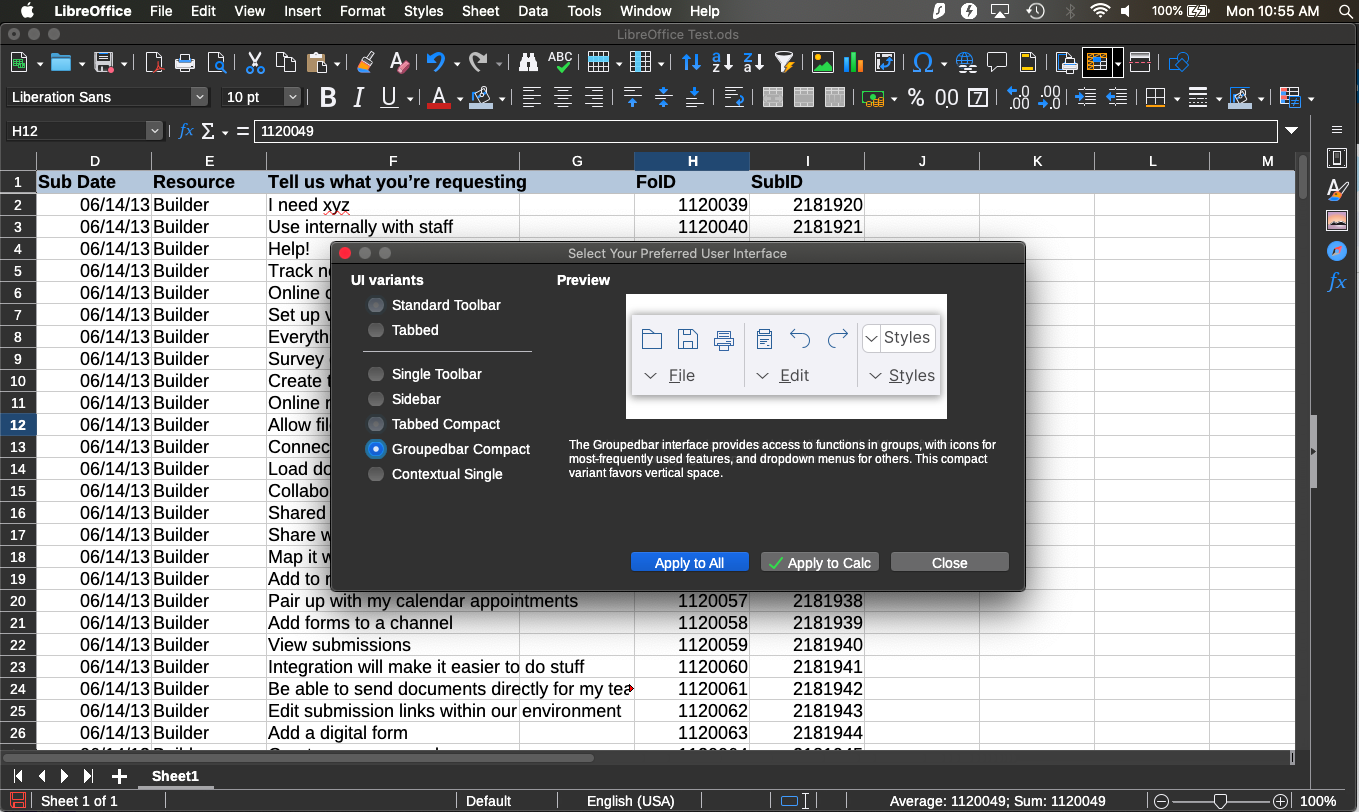The height and width of the screenshot is (812, 1359).
Task: Open the Name Box dropdown showing H12
Action: coord(154,131)
